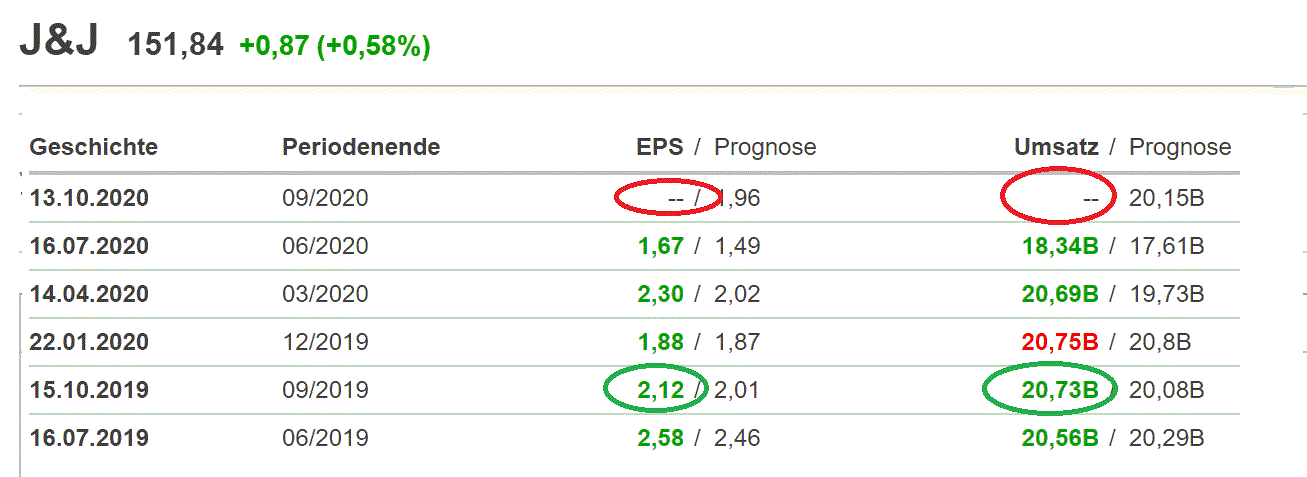Click the circled revenue value 20,73B
1307x477 pixels.
pyautogui.click(x=1060, y=390)
